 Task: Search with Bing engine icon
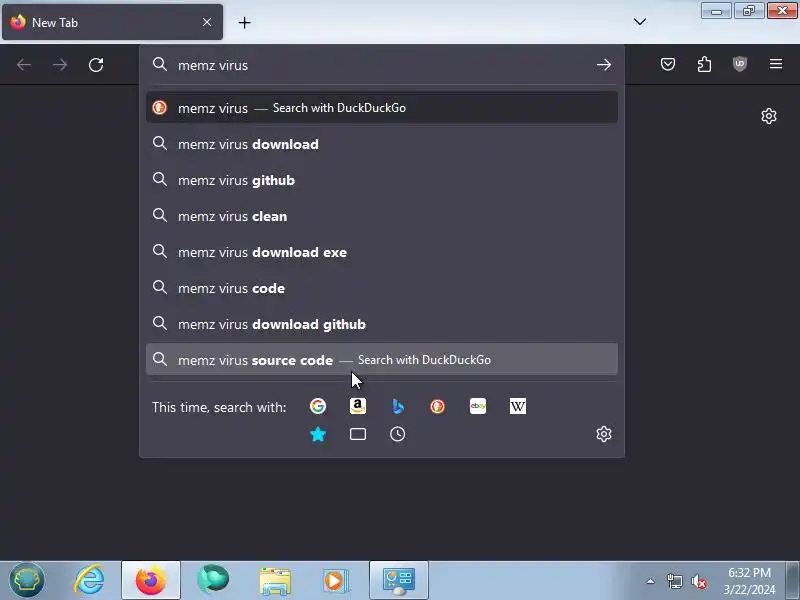[398, 406]
